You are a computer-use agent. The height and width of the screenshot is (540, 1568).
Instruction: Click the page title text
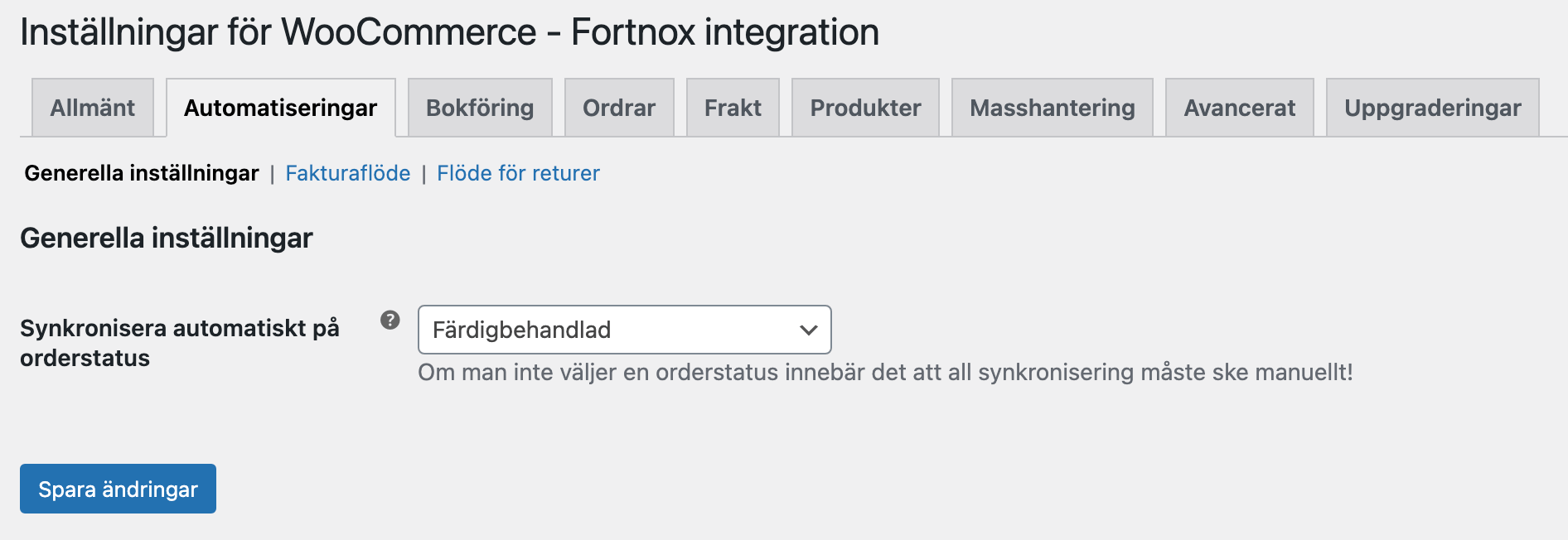(448, 33)
